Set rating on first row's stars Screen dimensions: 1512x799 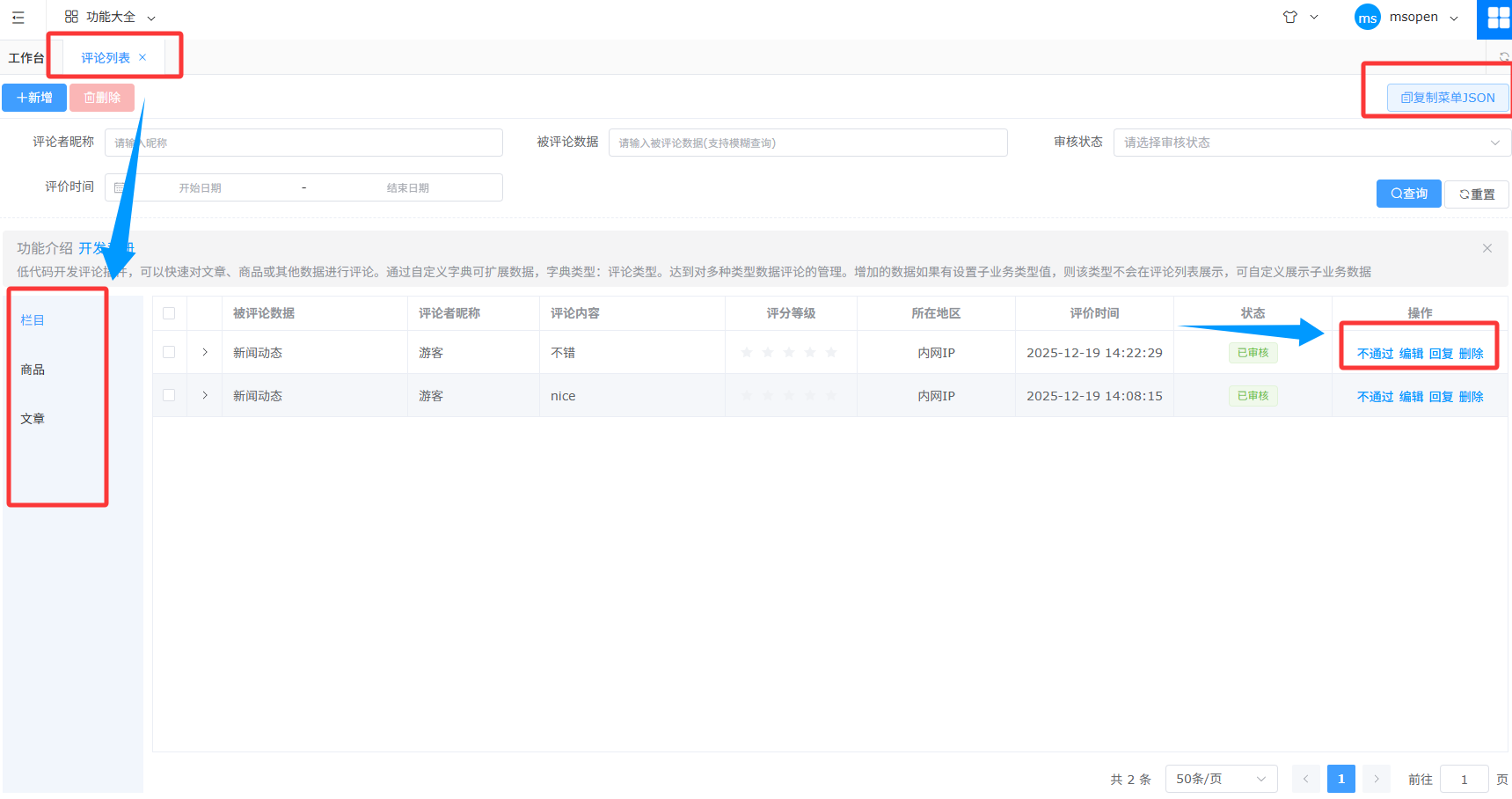[x=789, y=353]
